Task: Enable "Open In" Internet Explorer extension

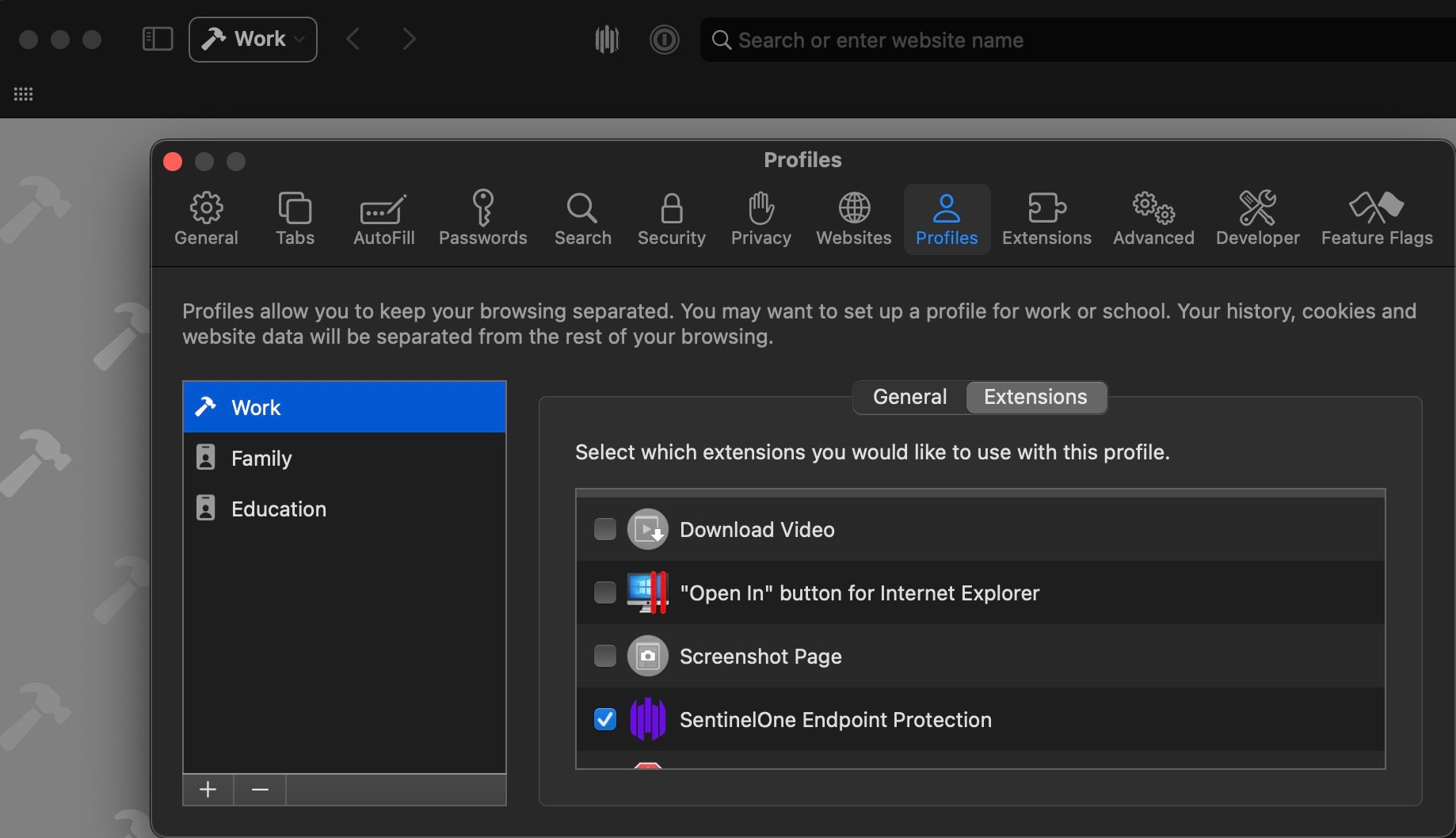Action: coord(605,592)
